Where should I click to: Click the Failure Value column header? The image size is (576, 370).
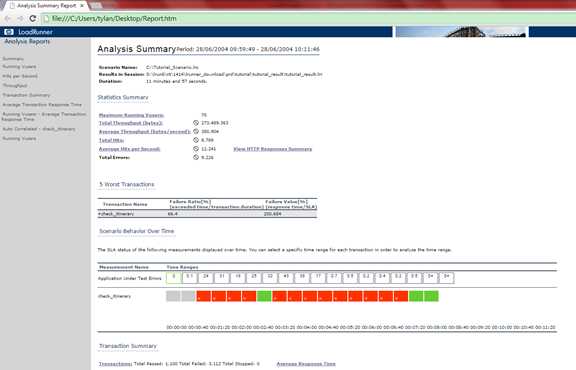pos(290,204)
